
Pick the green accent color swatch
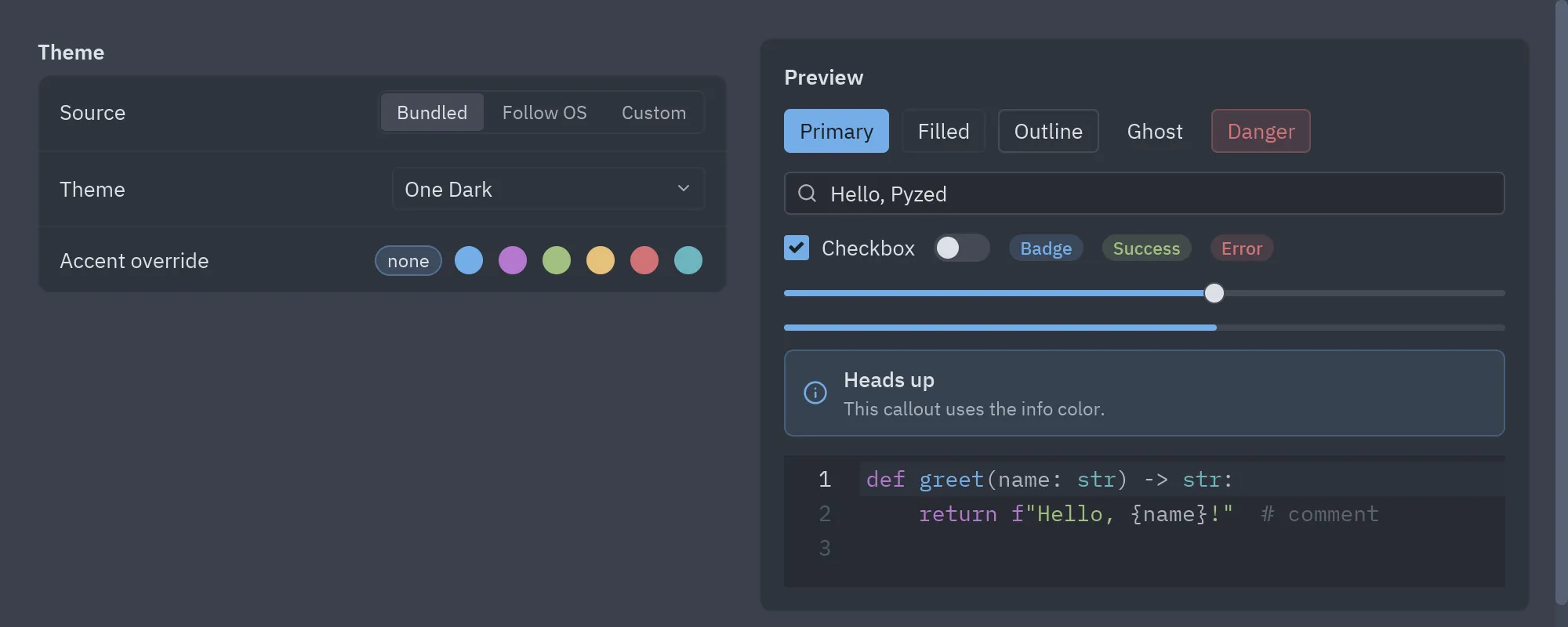coord(557,260)
